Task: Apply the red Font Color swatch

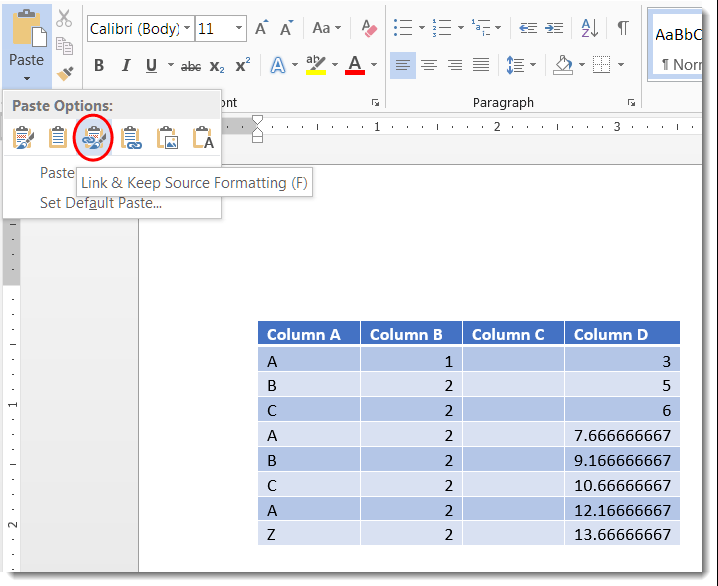Action: pyautogui.click(x=354, y=66)
